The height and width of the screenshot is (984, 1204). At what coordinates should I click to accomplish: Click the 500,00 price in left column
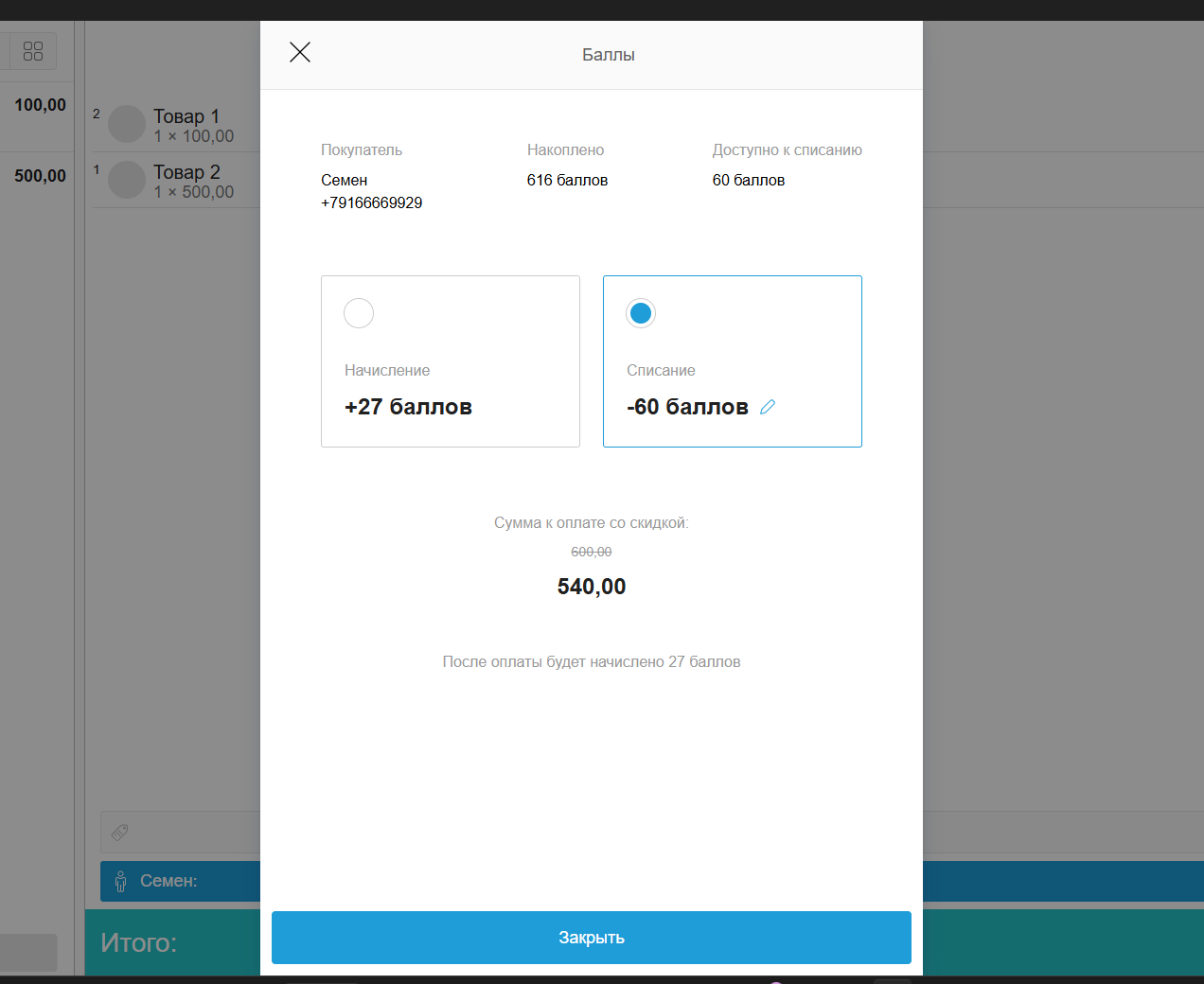[x=40, y=176]
